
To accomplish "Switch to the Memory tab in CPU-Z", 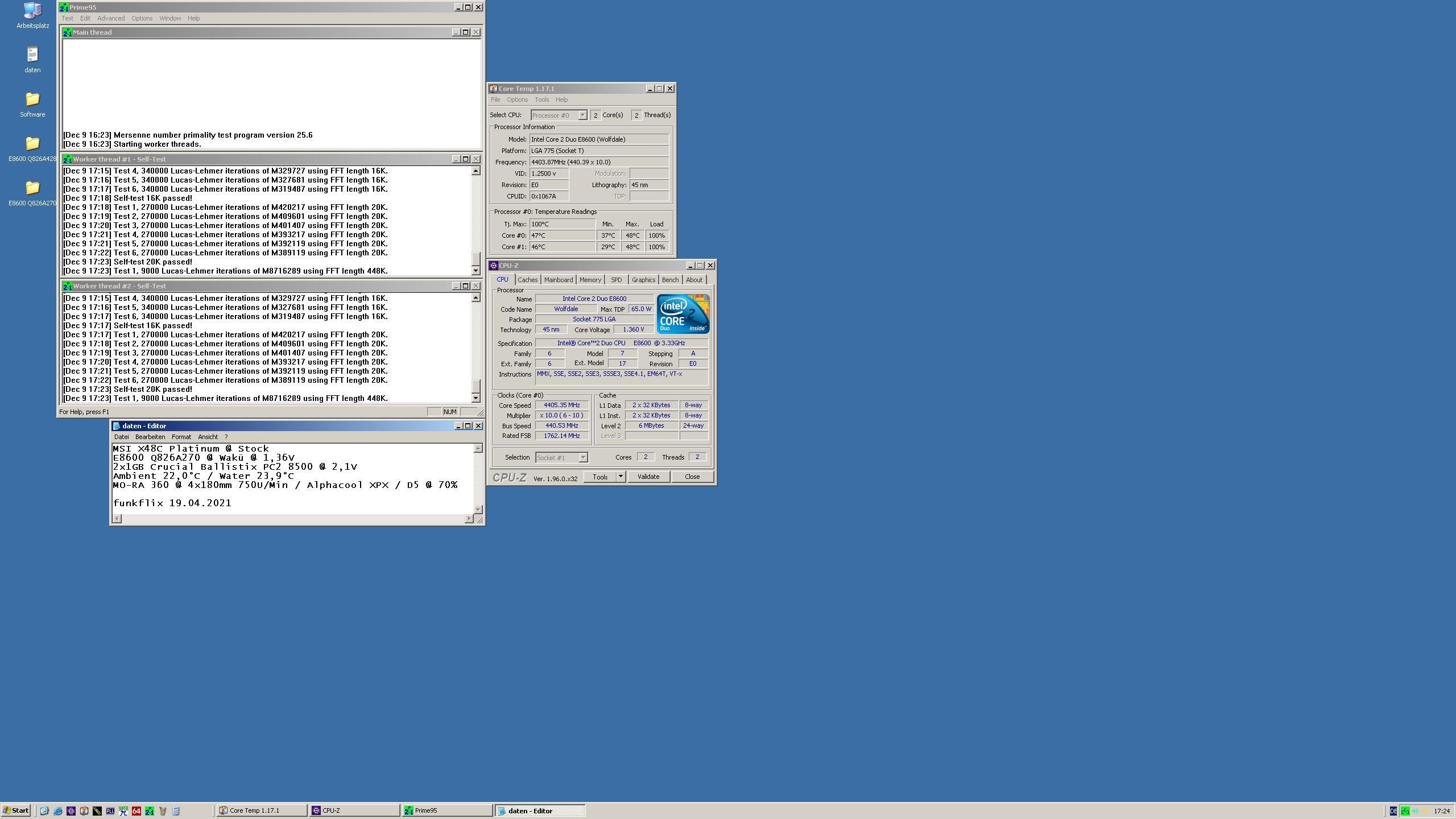I will point(590,280).
